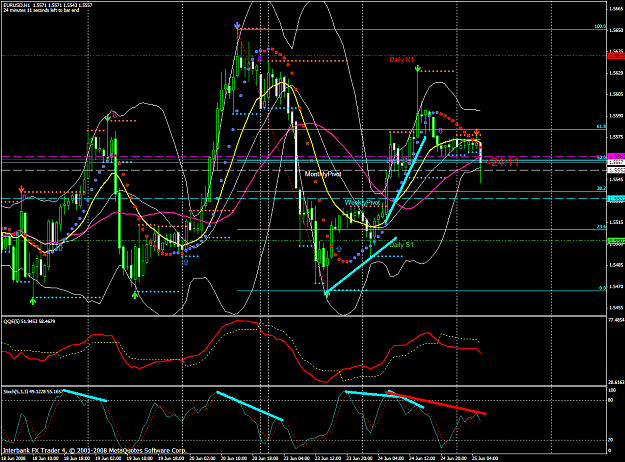Click the 20 level on the Stochastic scale
The image size is (625, 462).
tap(610, 440)
